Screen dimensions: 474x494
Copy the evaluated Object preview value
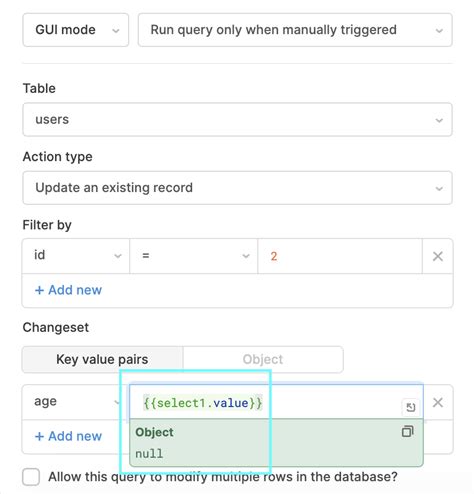(x=407, y=431)
